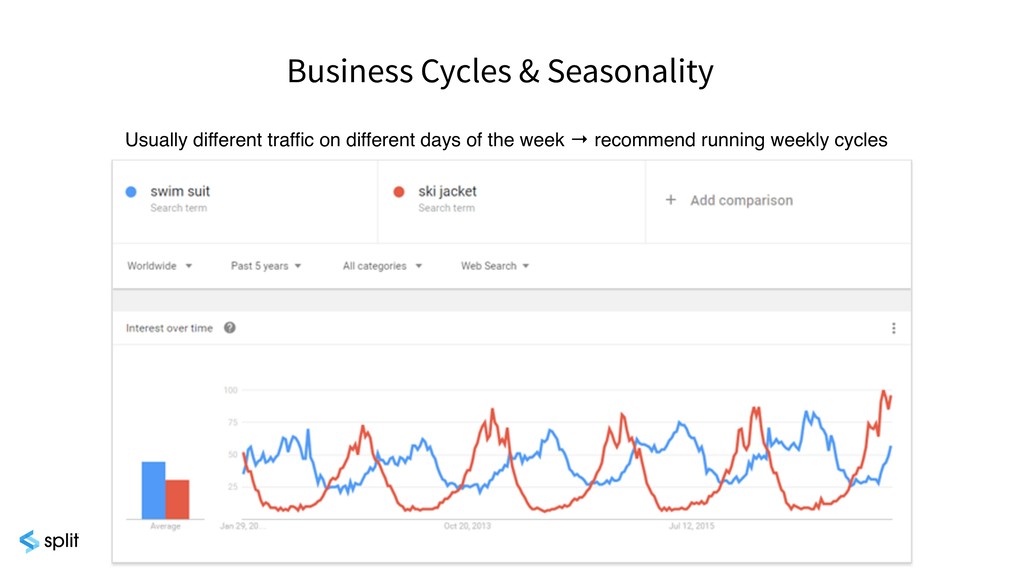Expand the All categories dropdown
Screen dimensions: 1024x576
(x=382, y=266)
